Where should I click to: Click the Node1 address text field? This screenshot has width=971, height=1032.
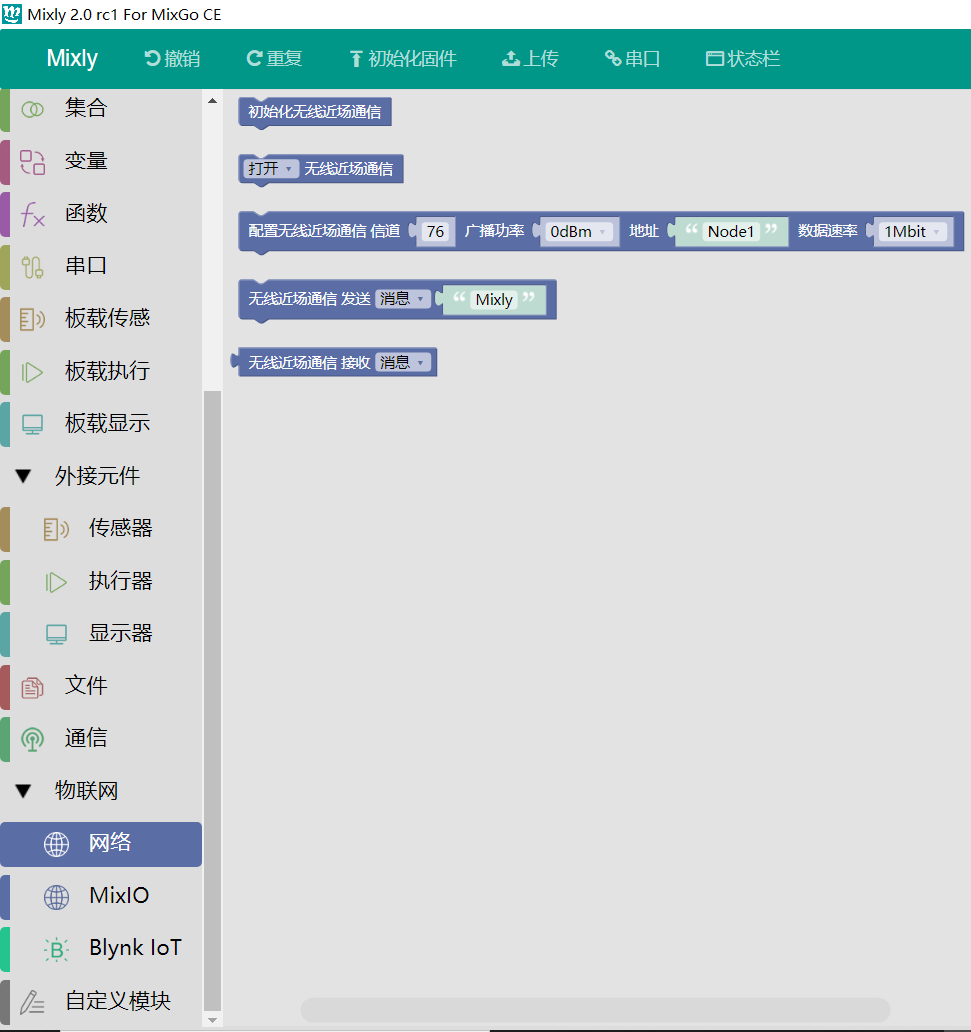click(731, 232)
